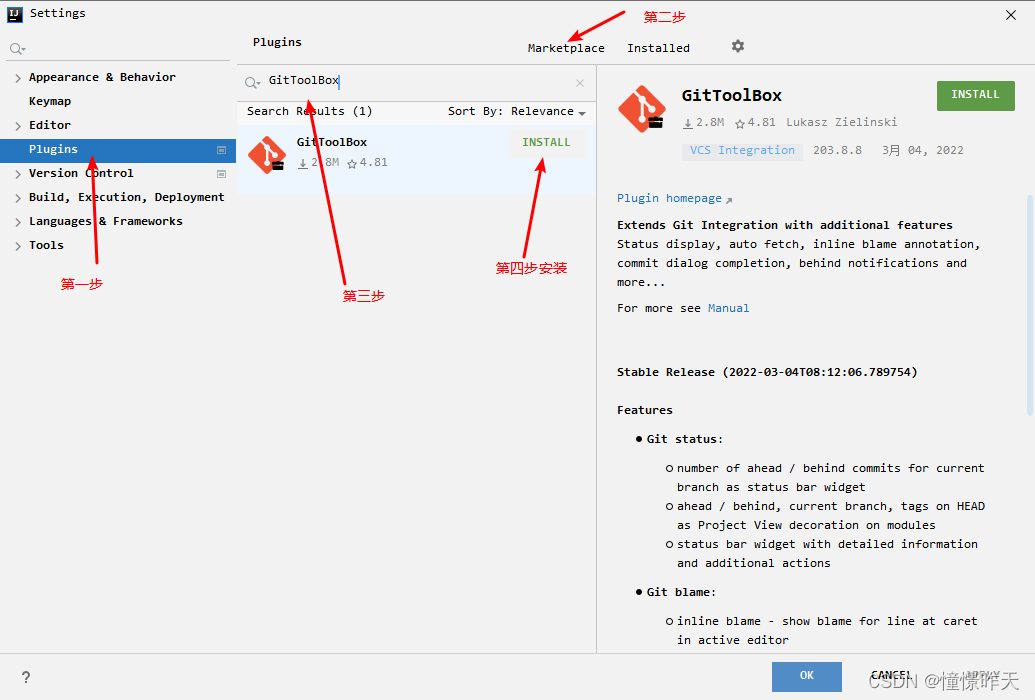
Task: Click the VCS Integration tag
Action: point(743,151)
